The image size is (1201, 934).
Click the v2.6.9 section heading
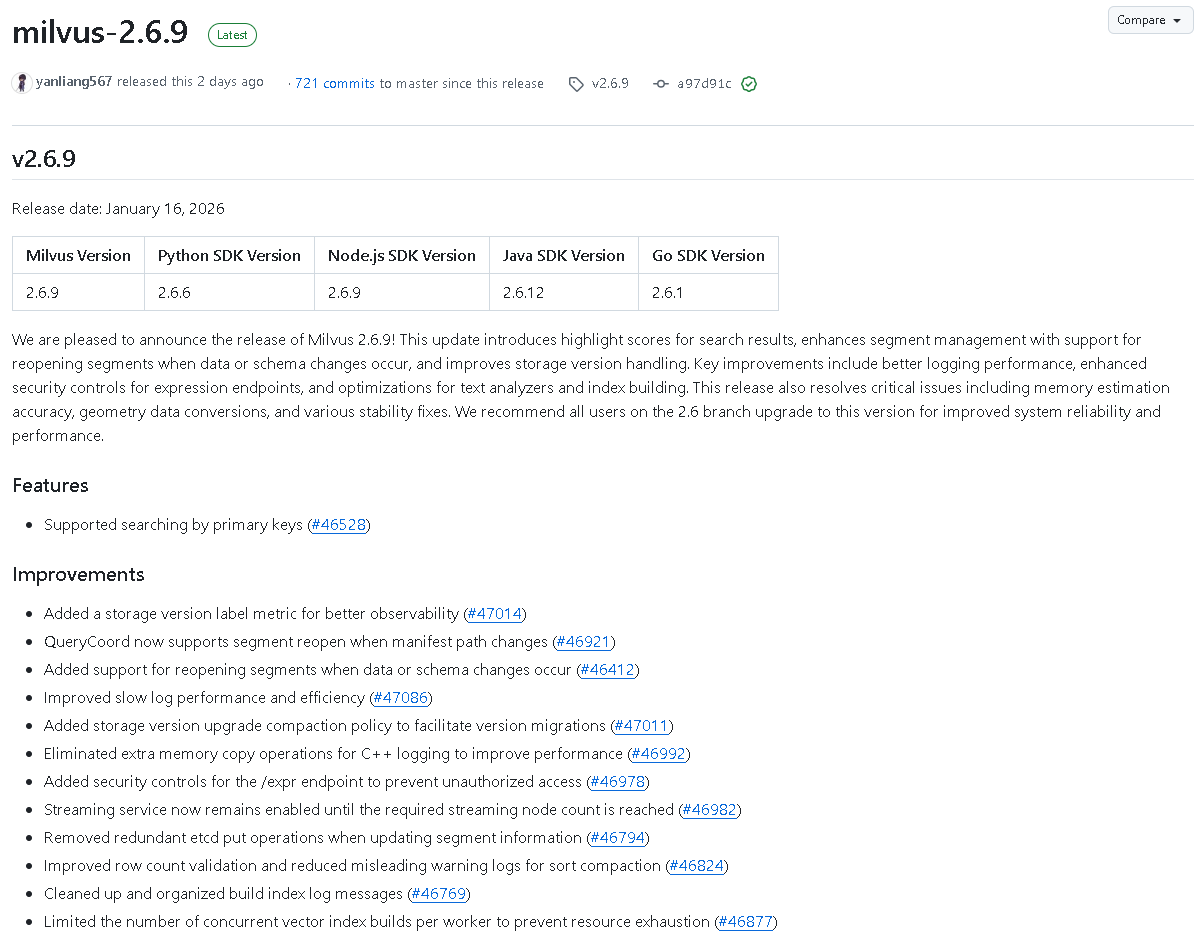pyautogui.click(x=44, y=158)
